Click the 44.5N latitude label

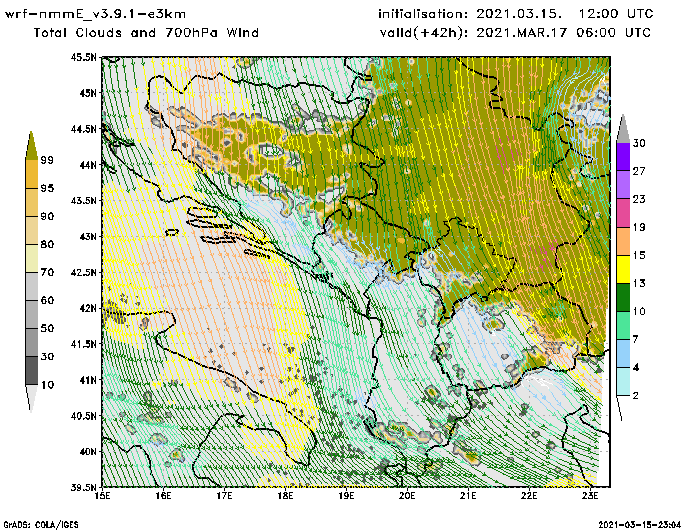(83, 129)
